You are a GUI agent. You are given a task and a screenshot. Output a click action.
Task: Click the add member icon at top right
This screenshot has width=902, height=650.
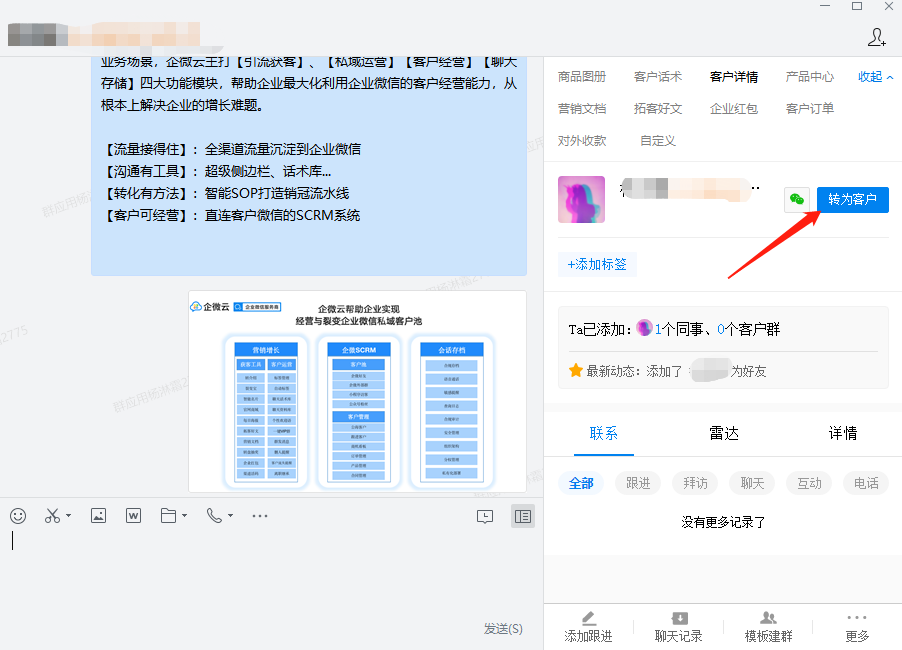point(876,38)
